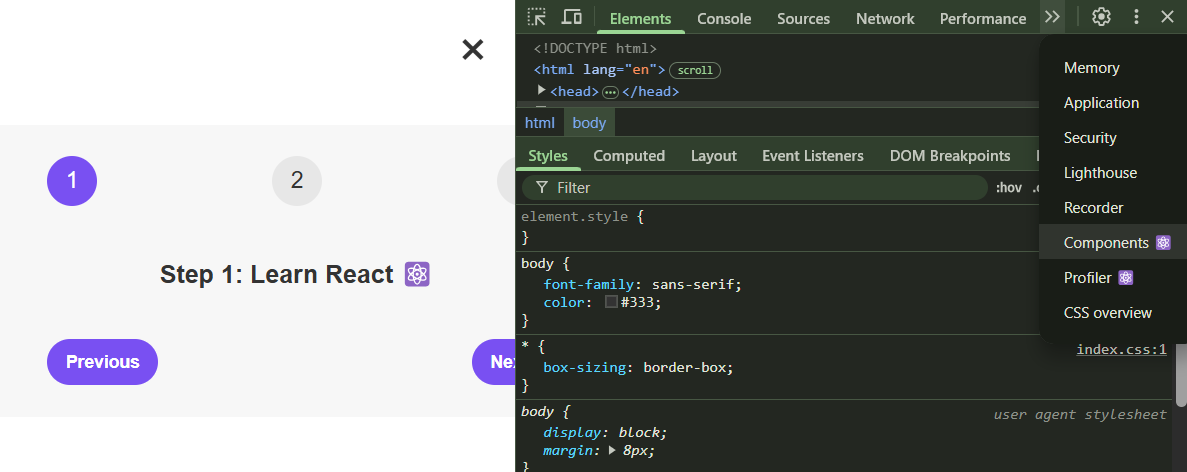Toggle the :hov element state button
The width and height of the screenshot is (1187, 472).
coord(1008,188)
